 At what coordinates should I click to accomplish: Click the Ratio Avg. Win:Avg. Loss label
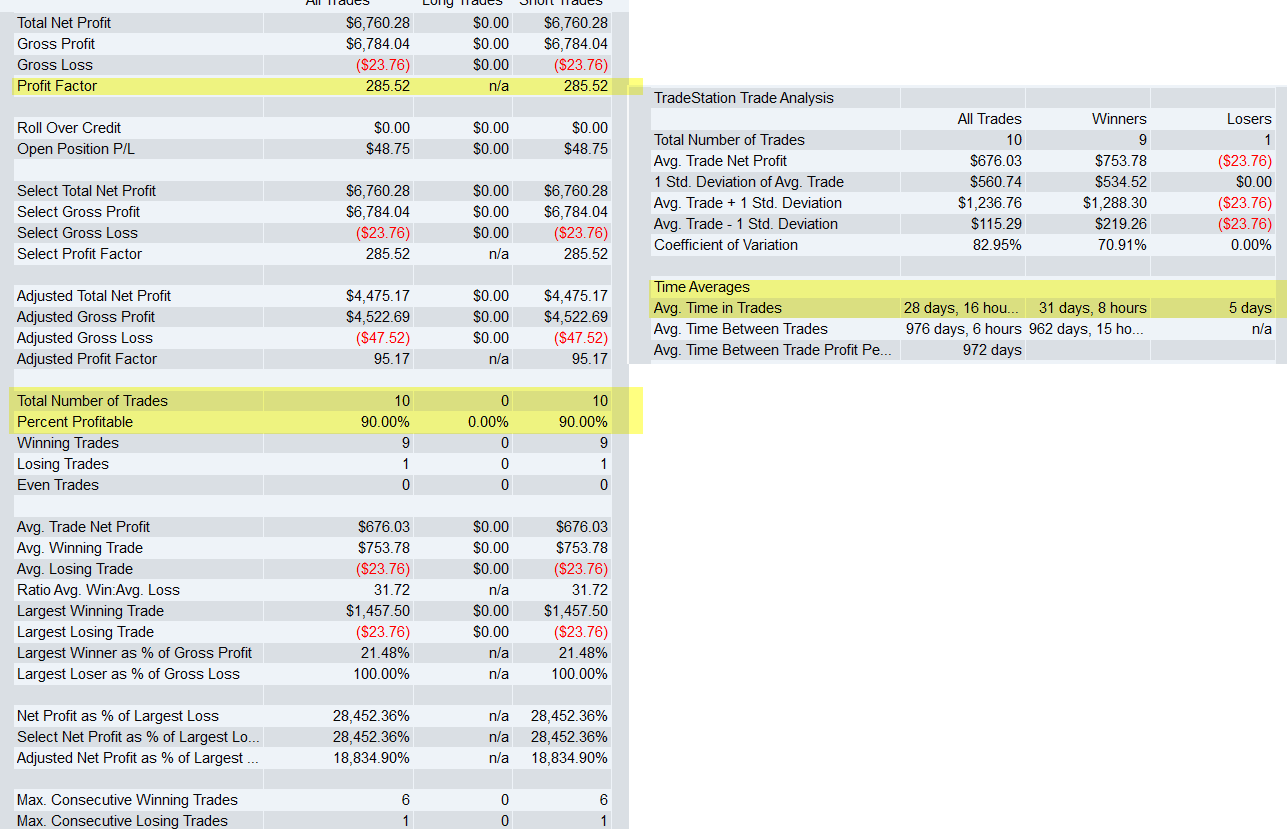(x=98, y=590)
